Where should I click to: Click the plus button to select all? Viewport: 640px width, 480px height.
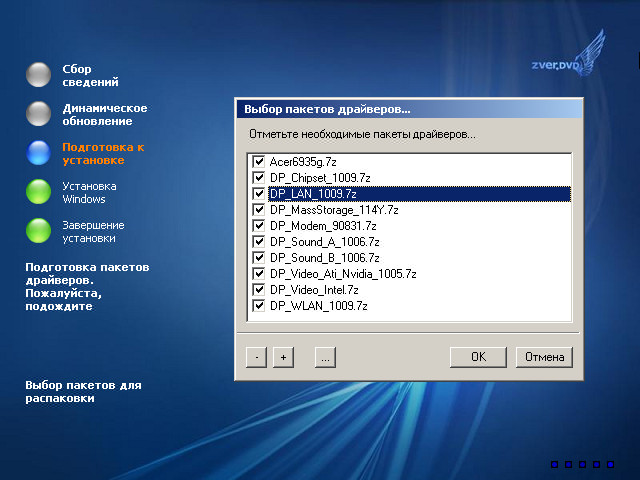point(283,358)
